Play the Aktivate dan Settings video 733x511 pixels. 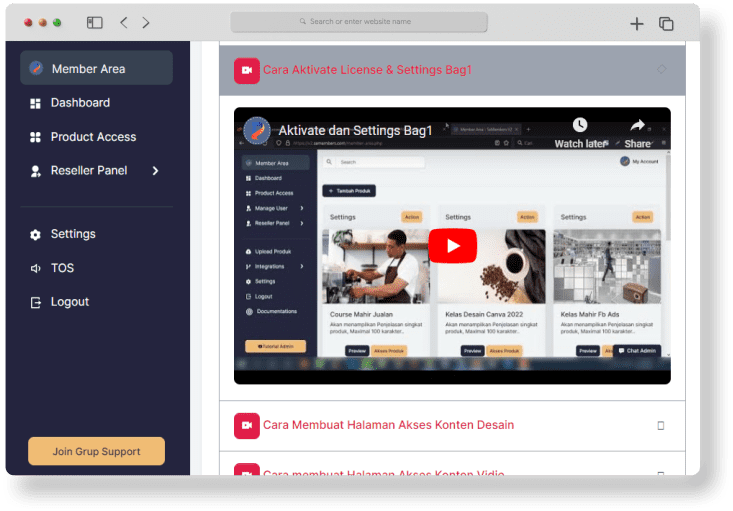tap(452, 246)
